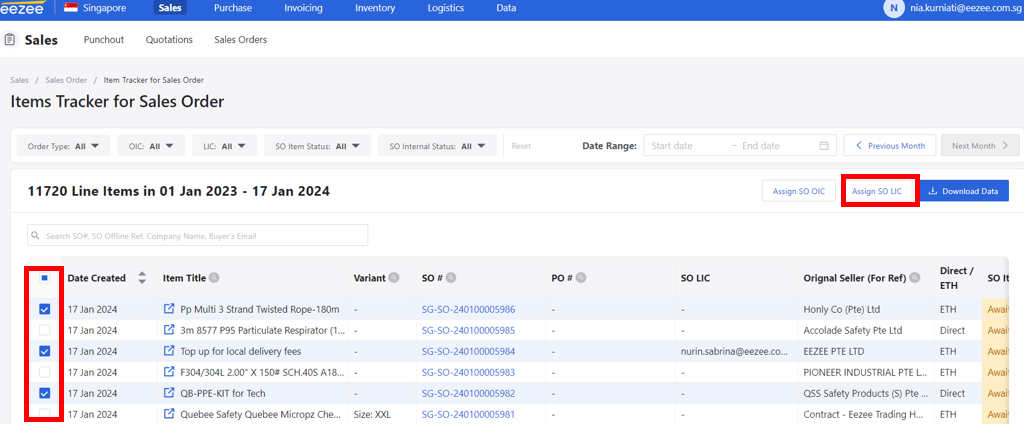Open SO Internal Status filter dropdown

(437, 146)
